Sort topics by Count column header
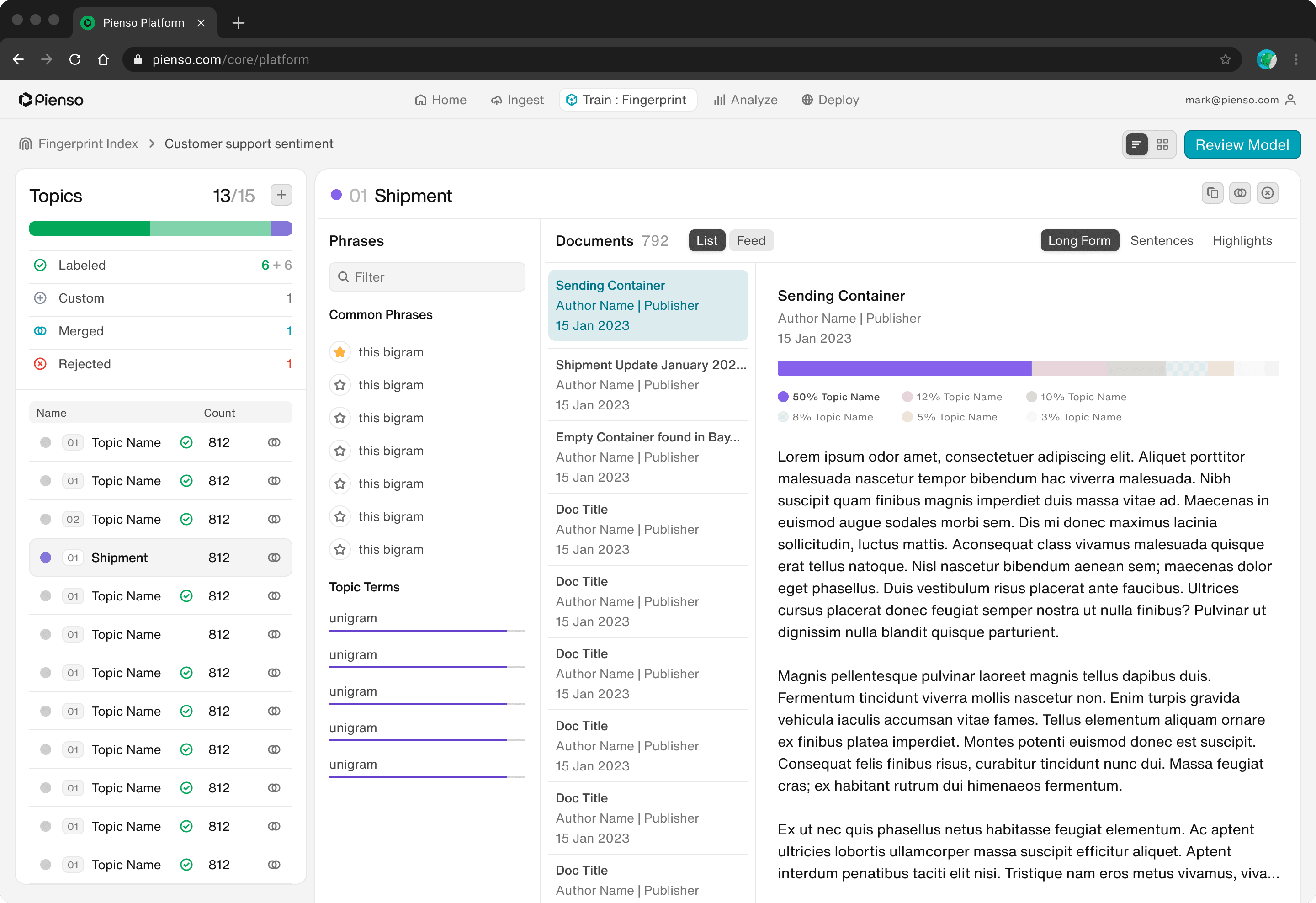 [219, 413]
